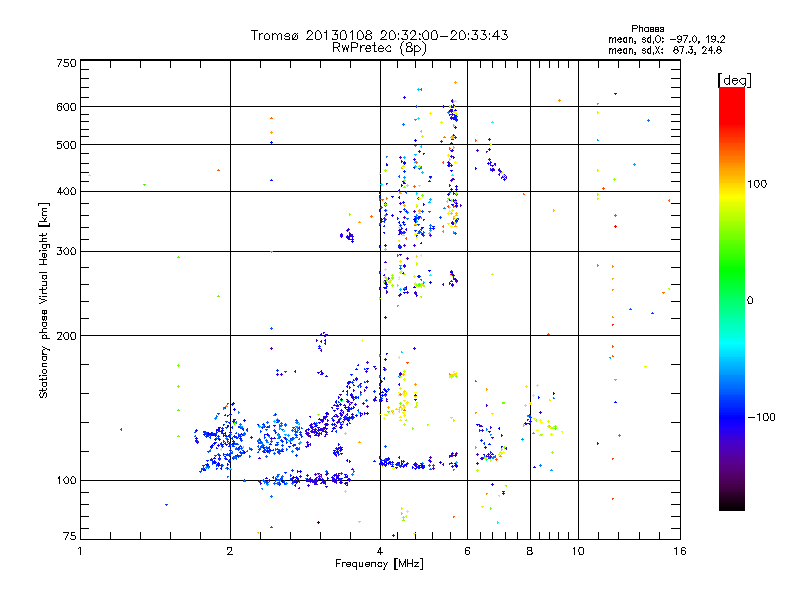This screenshot has width=800, height=600.
Task: Click the 'Phases' header label
Action: tap(647, 29)
